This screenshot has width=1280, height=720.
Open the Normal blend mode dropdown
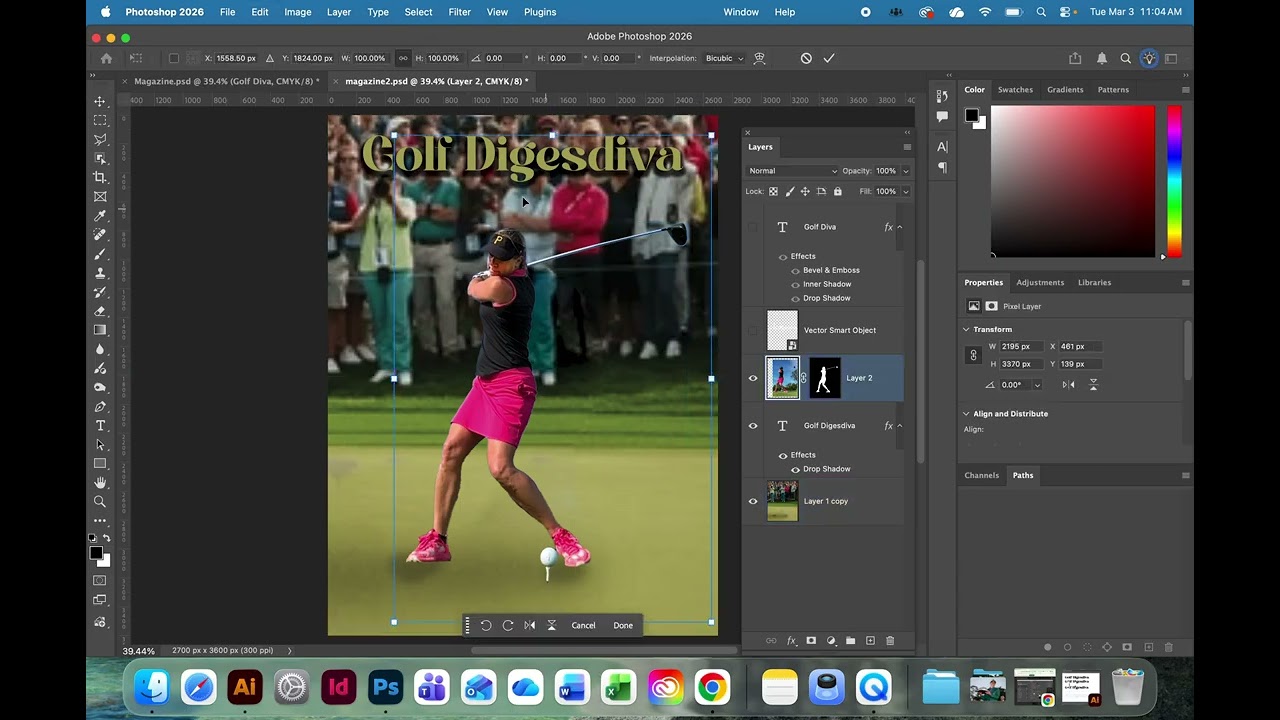793,171
